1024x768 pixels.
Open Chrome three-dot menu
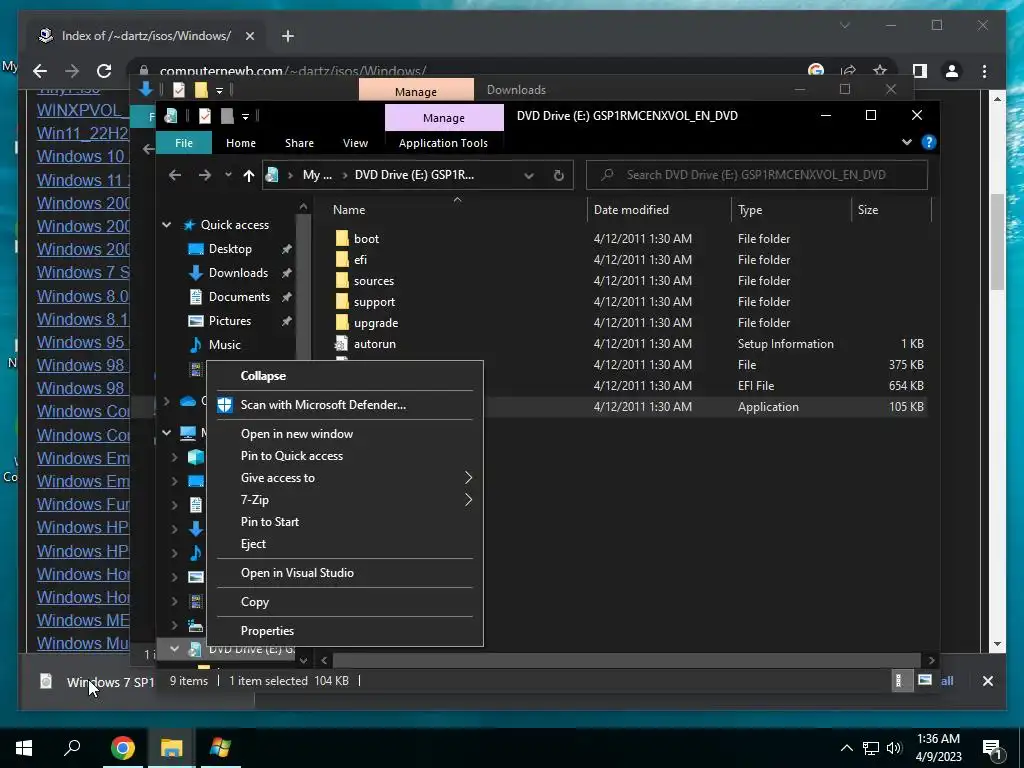984,71
